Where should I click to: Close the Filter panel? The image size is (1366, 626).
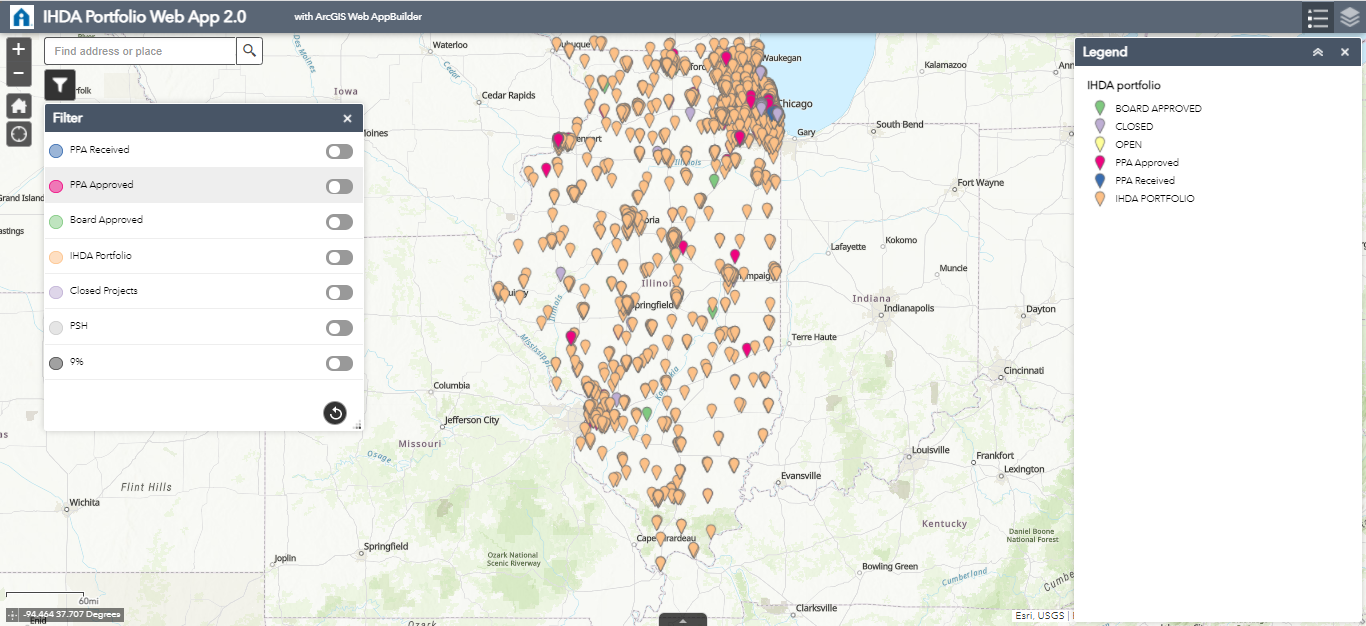[x=347, y=118]
